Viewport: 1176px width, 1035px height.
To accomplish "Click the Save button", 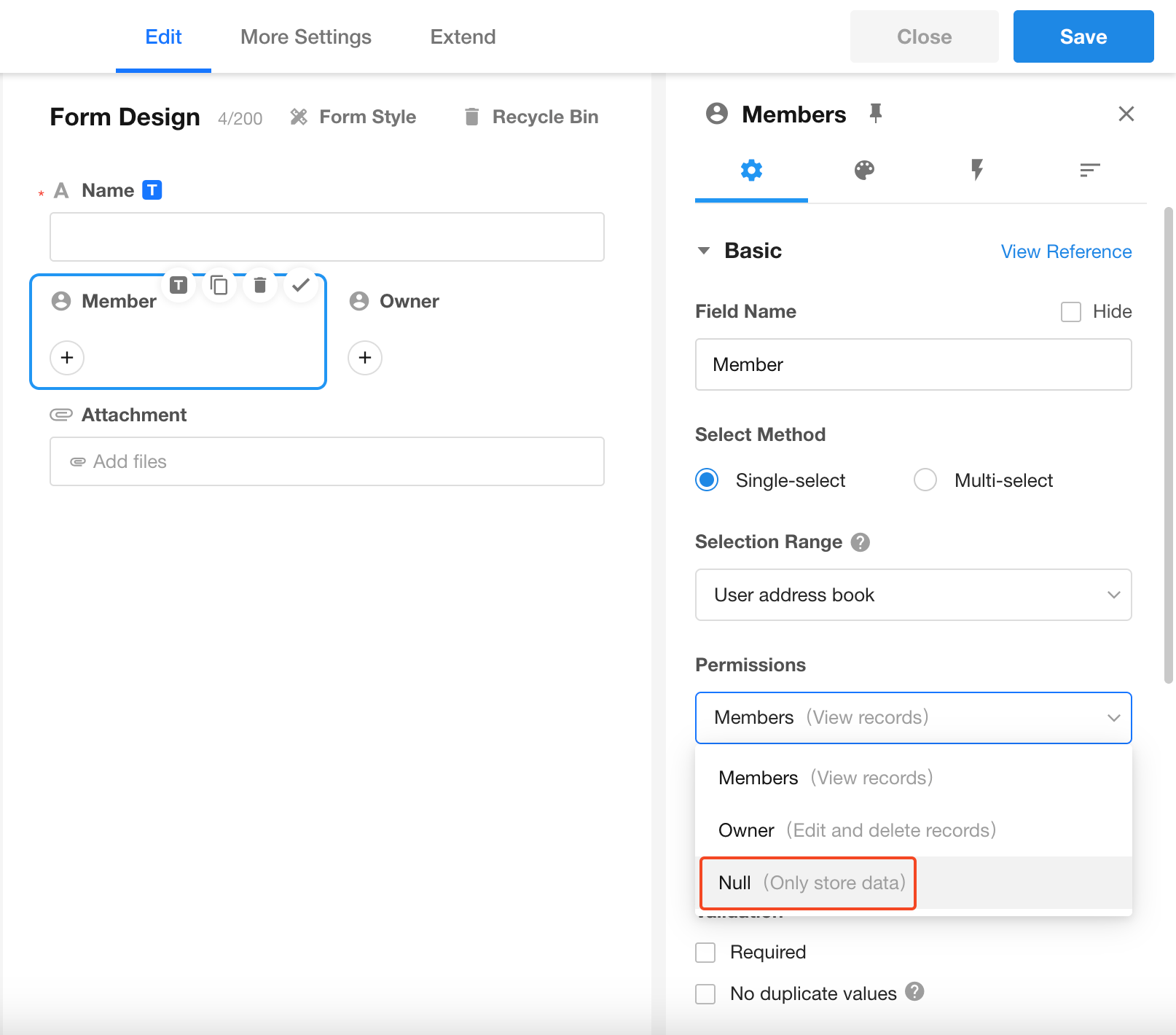I will [1083, 37].
